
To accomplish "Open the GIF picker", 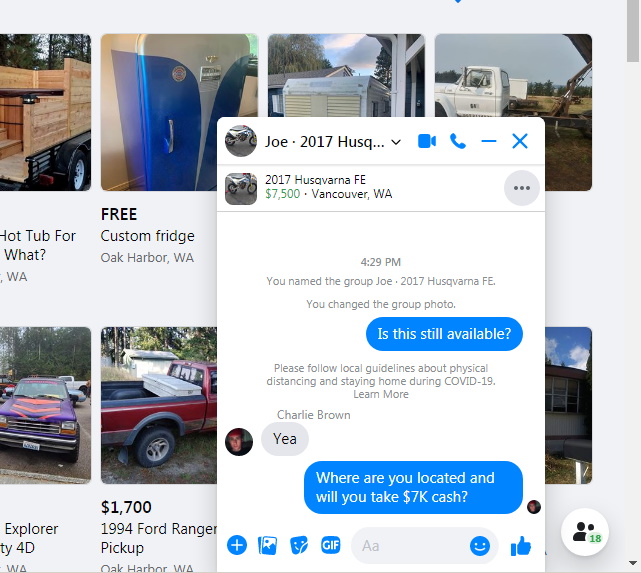I will click(x=330, y=545).
